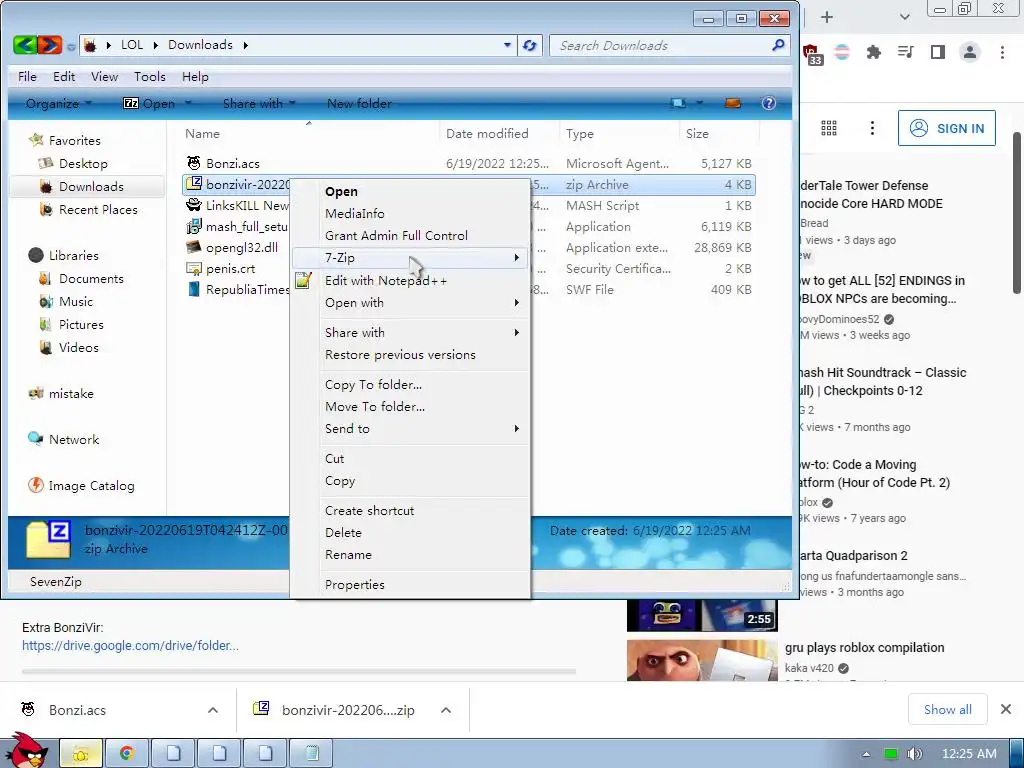Close the Chrome downloads bar
Screen dimensions: 1024x768
[x=1006, y=709]
